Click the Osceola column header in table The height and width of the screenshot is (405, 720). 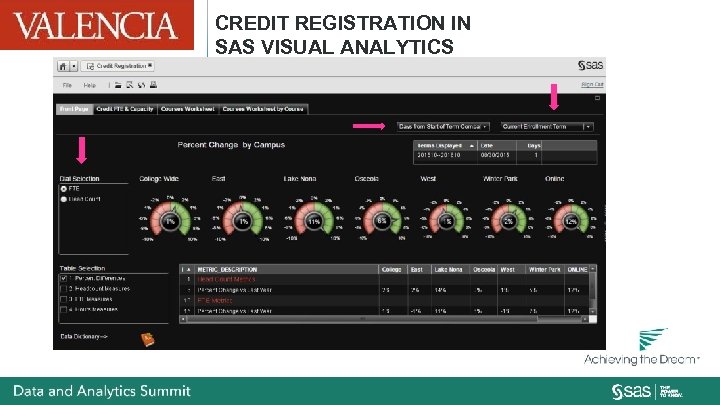click(x=484, y=270)
